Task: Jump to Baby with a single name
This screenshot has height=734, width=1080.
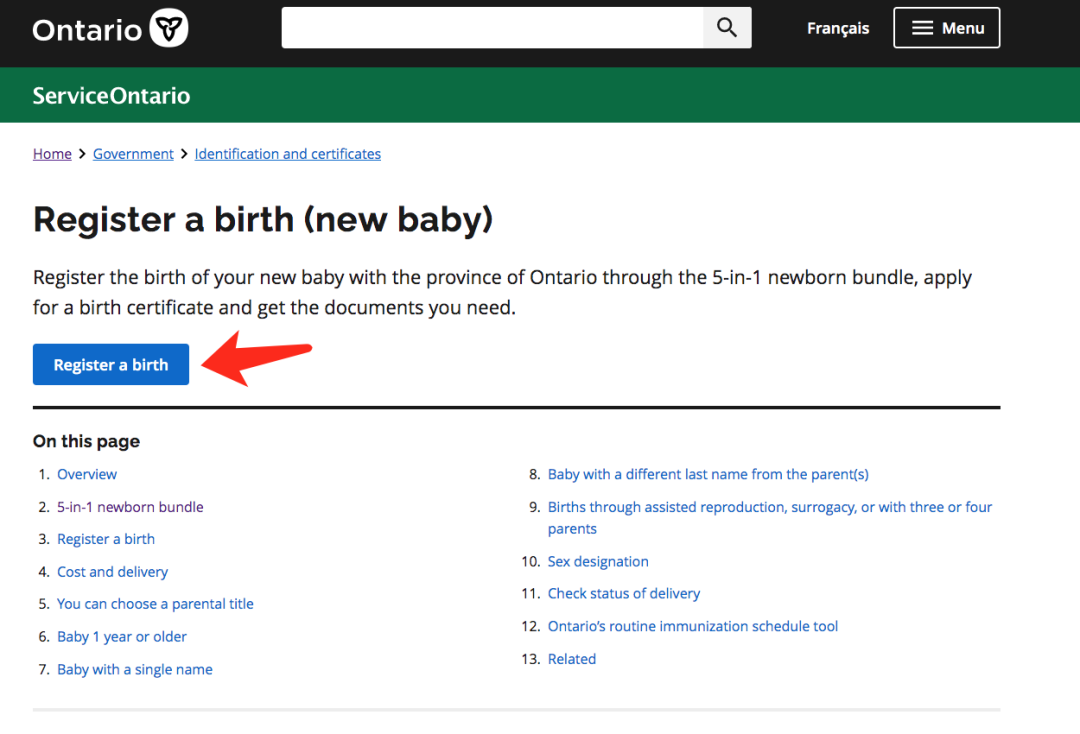Action: click(x=135, y=669)
